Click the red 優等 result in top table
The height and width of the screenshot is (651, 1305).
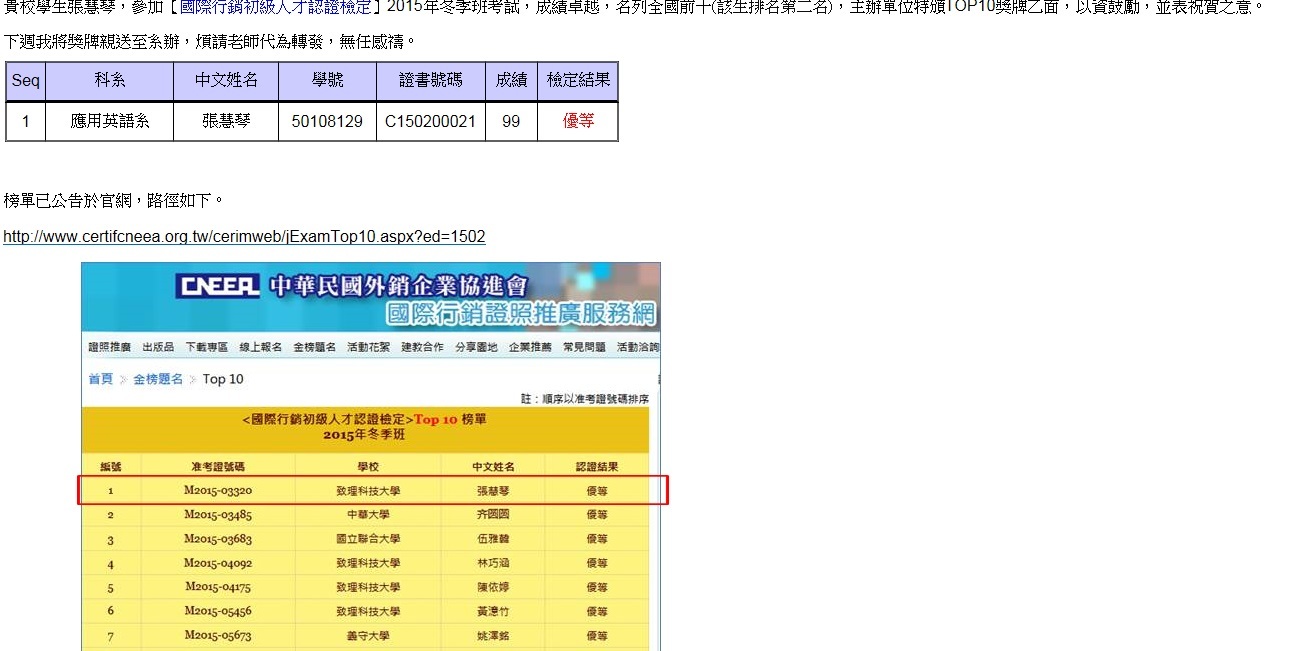tap(578, 122)
